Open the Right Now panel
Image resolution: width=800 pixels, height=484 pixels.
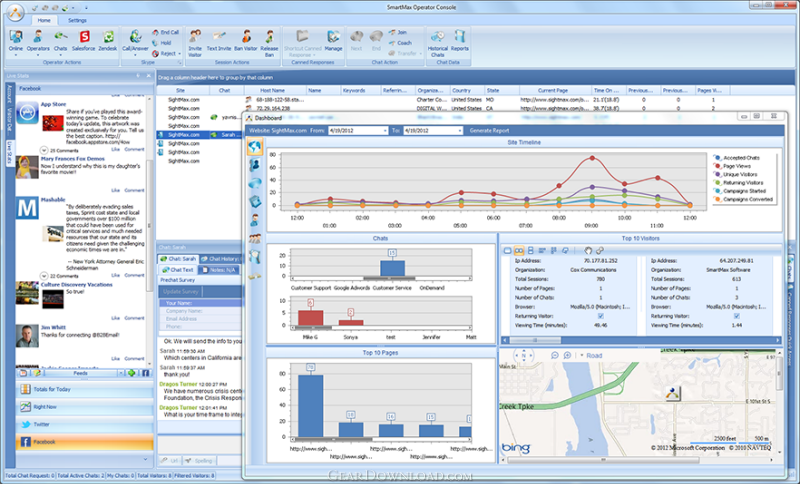click(x=85, y=407)
